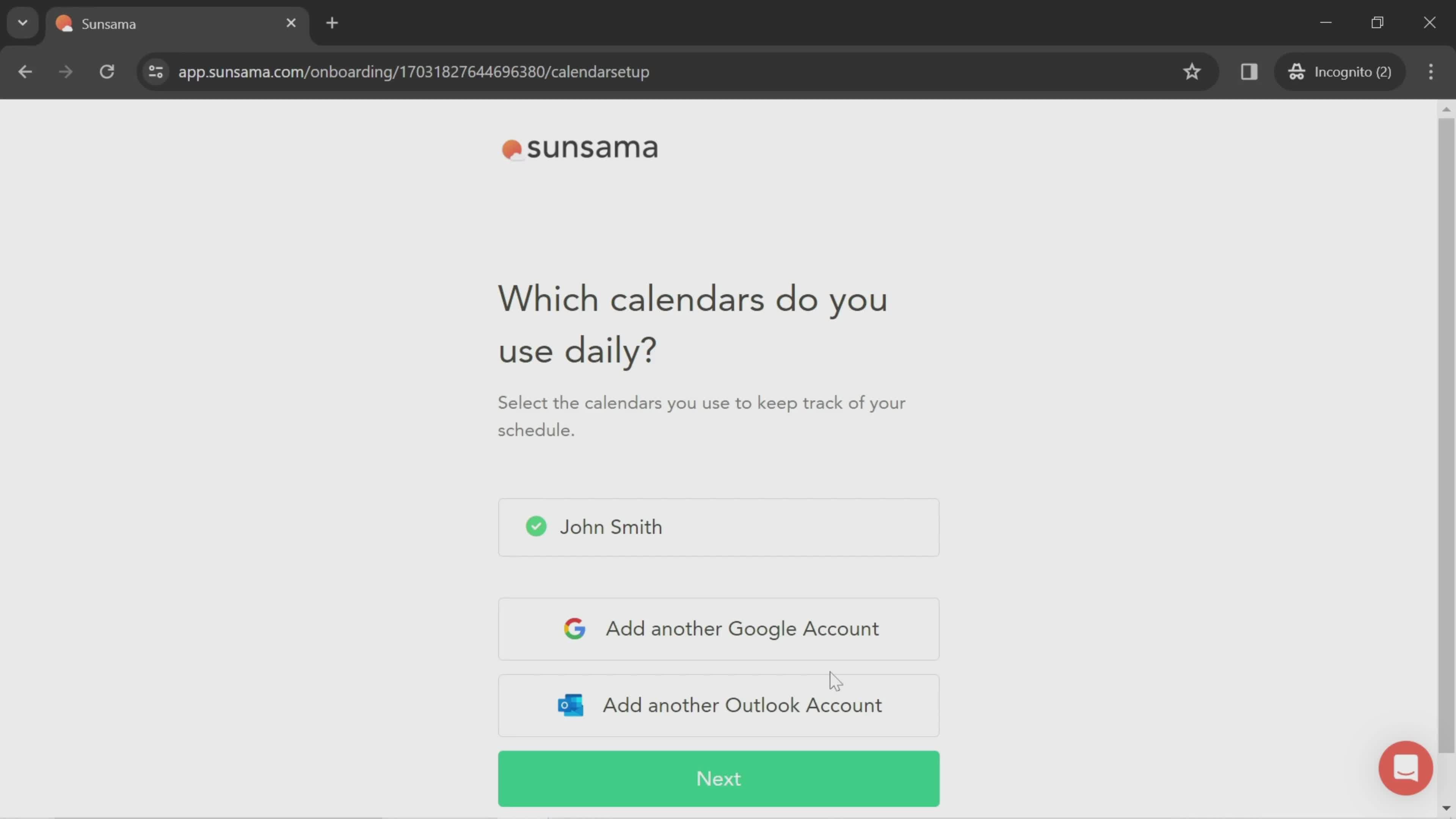Select Add another Google Account button
1456x819 pixels.
tap(718, 628)
